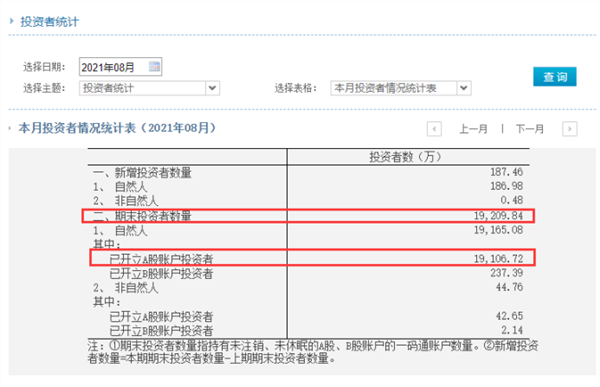Open the 本月投资者情况统计表 table combo box
Image resolution: width=600 pixels, height=387 pixels.
[401, 88]
